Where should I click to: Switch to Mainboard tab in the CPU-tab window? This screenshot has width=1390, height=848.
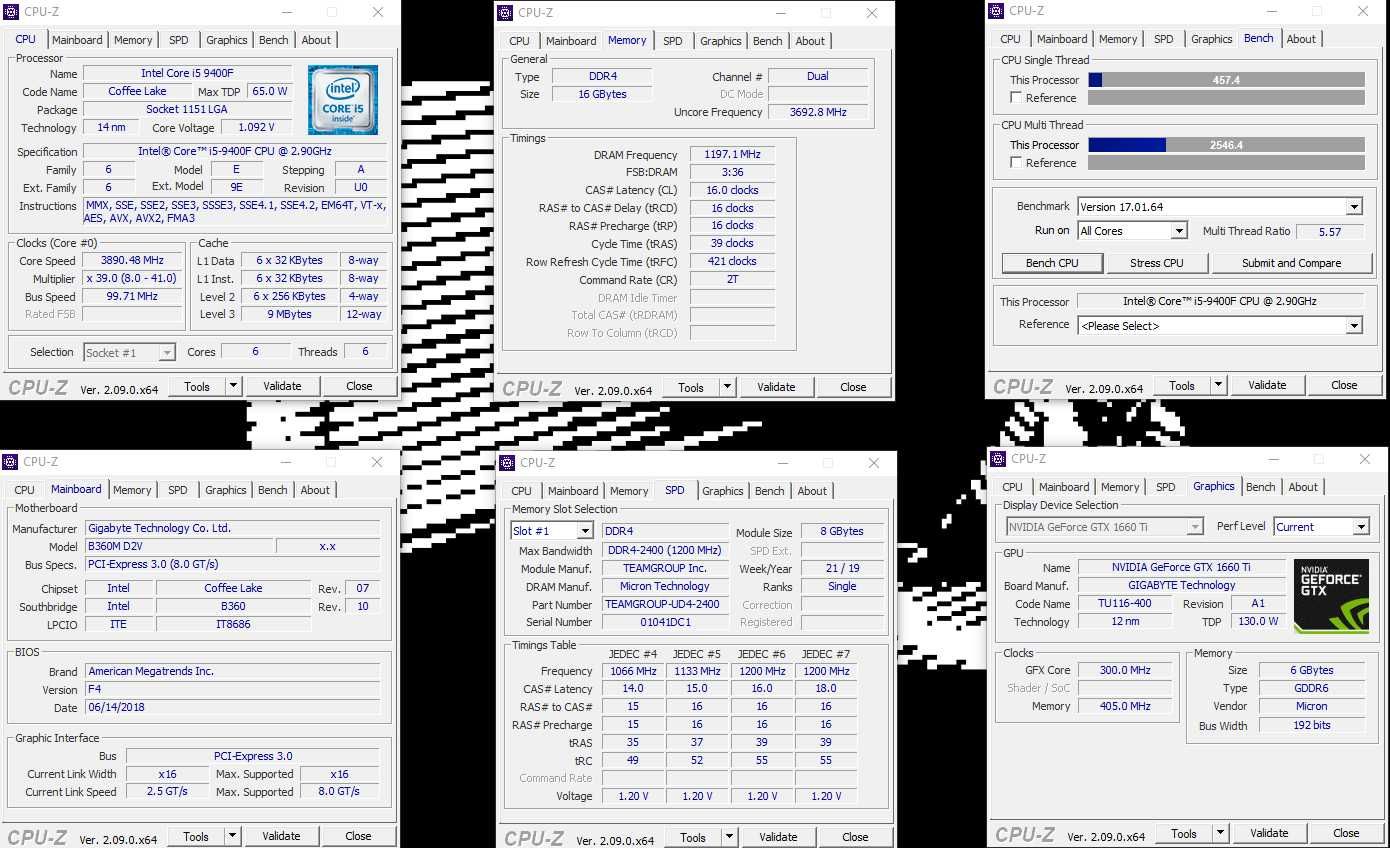[77, 40]
